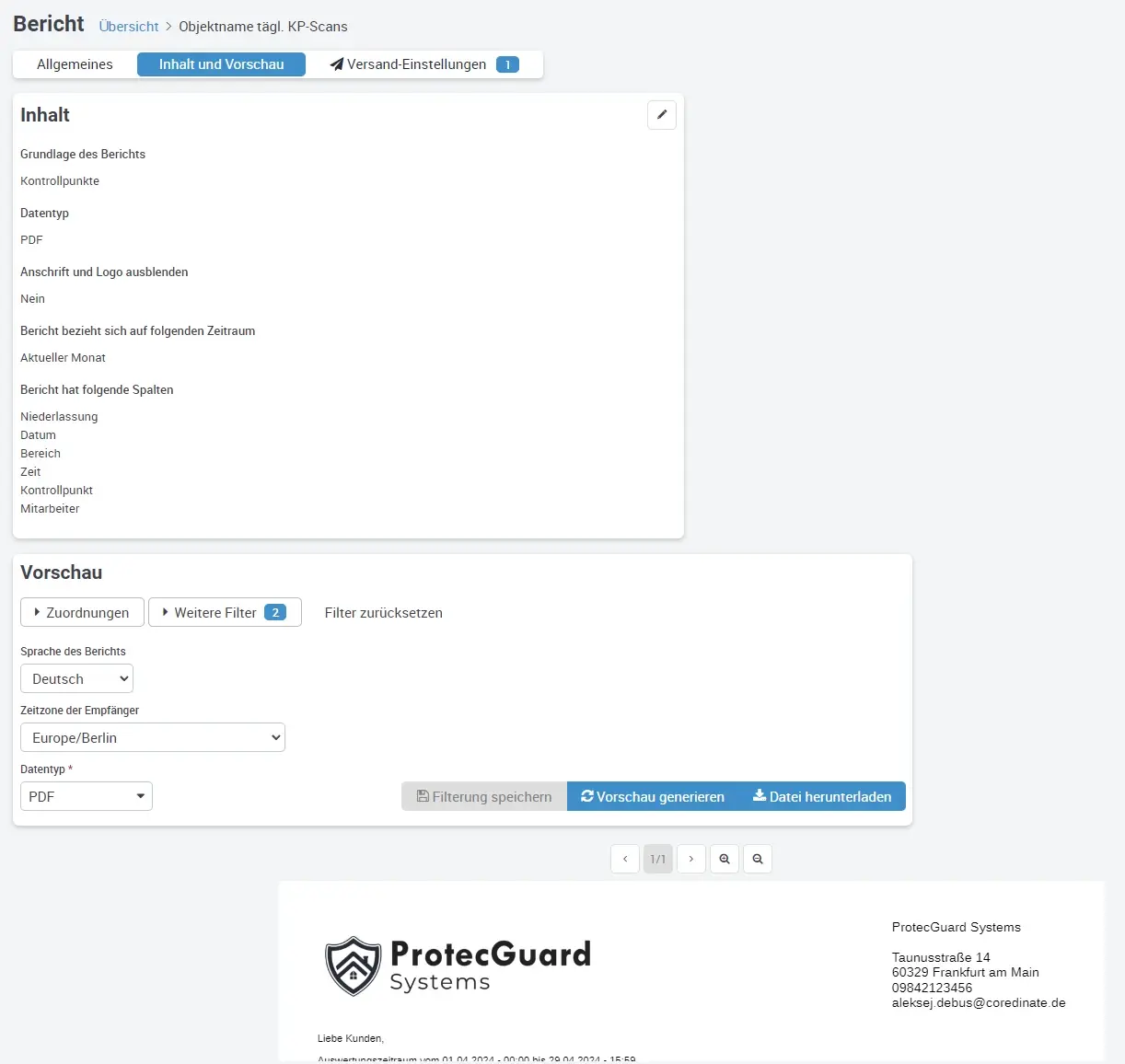Open the Zeitzone der Empfänger dropdown
This screenshot has height=1064, width=1125.
pyautogui.click(x=153, y=737)
